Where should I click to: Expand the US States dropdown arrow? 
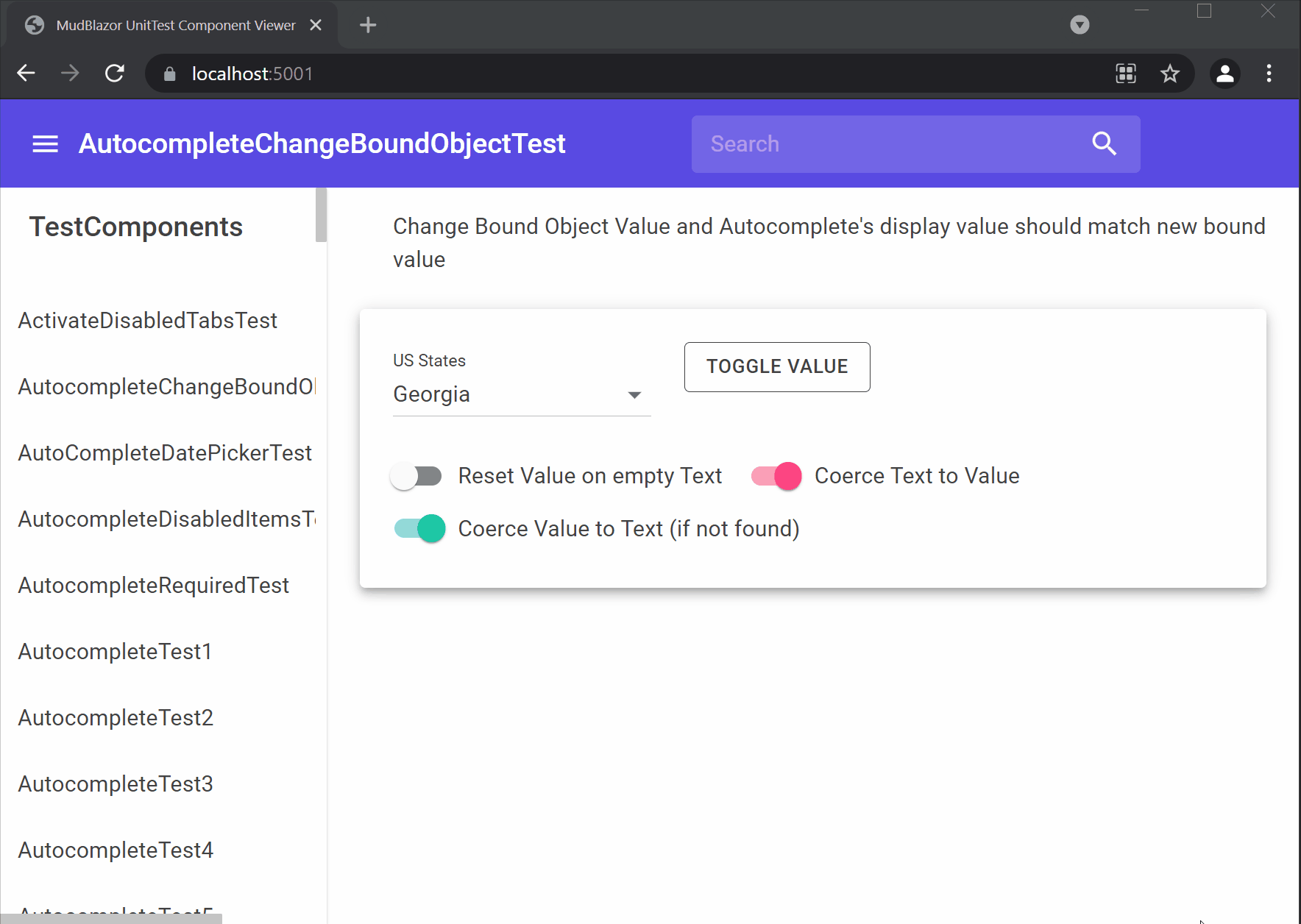pyautogui.click(x=634, y=395)
